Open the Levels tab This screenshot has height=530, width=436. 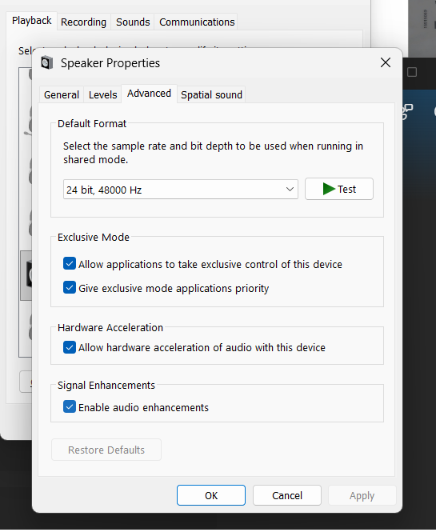tap(103, 95)
